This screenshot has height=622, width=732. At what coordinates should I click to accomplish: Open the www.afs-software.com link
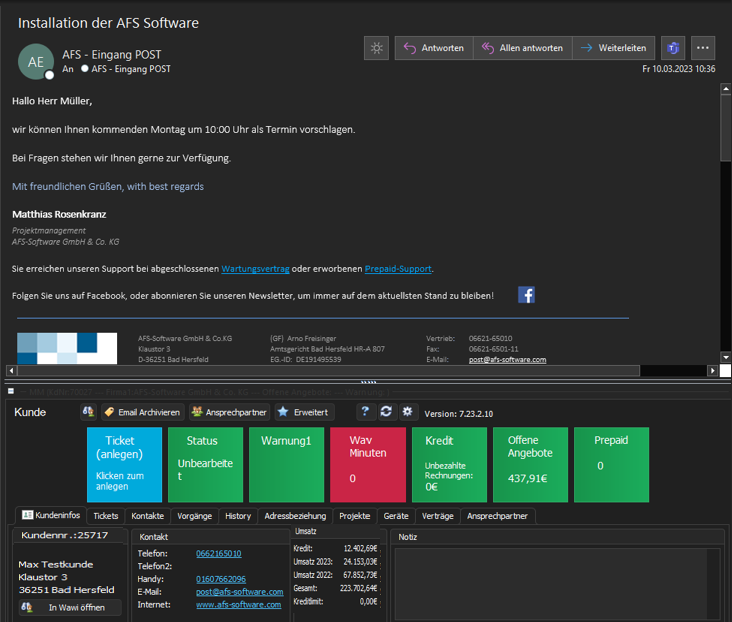pyautogui.click(x=239, y=605)
